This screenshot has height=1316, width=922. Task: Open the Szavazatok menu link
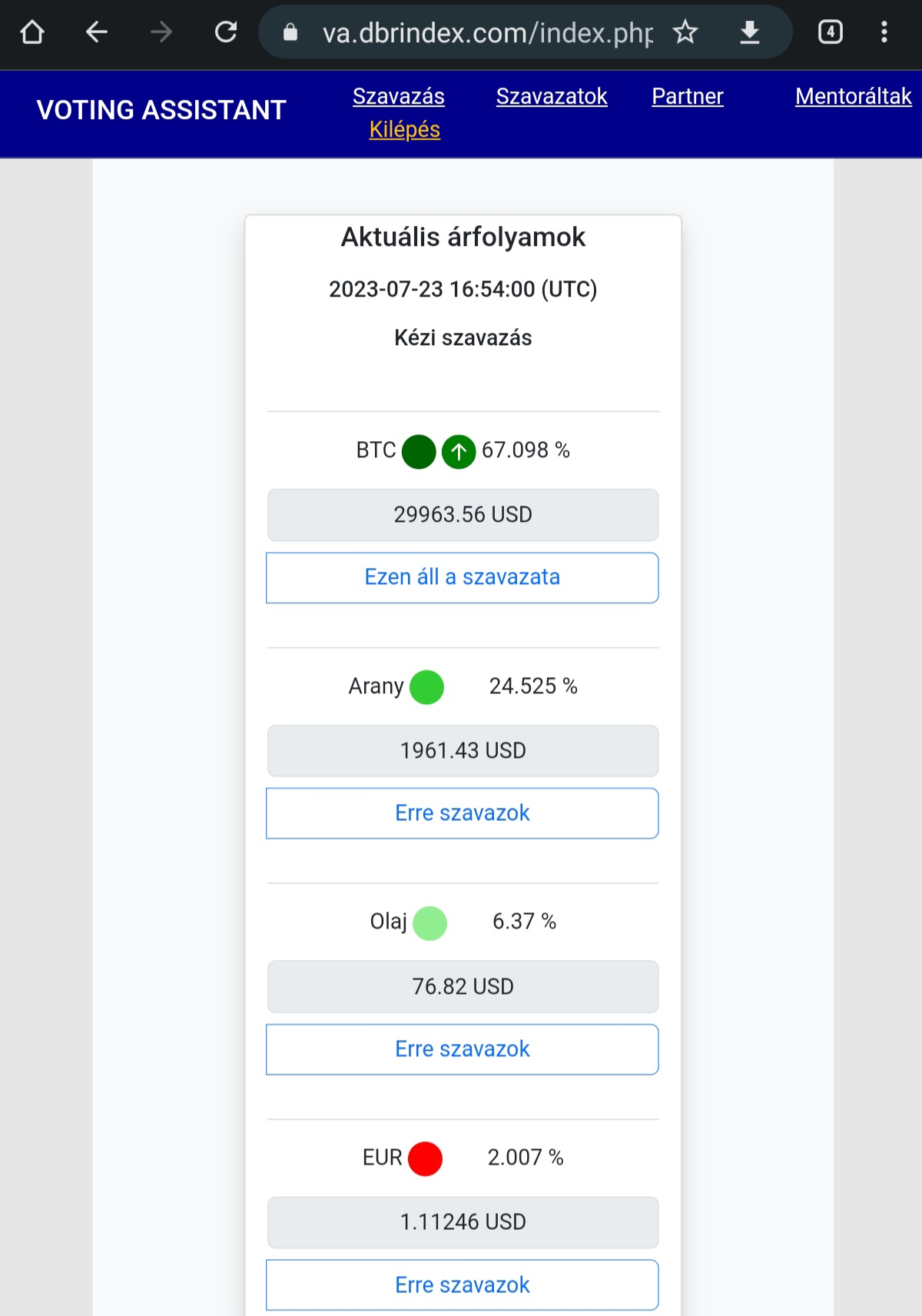pos(552,97)
